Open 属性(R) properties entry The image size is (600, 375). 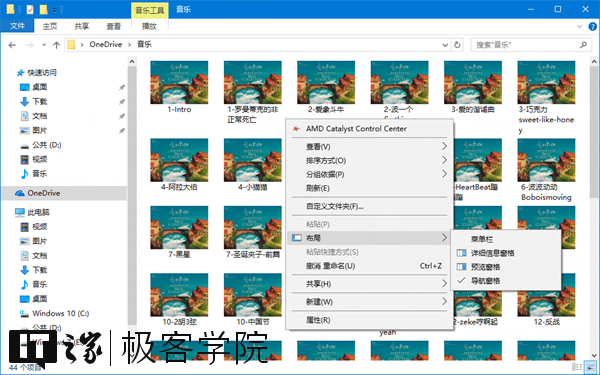(x=369, y=320)
